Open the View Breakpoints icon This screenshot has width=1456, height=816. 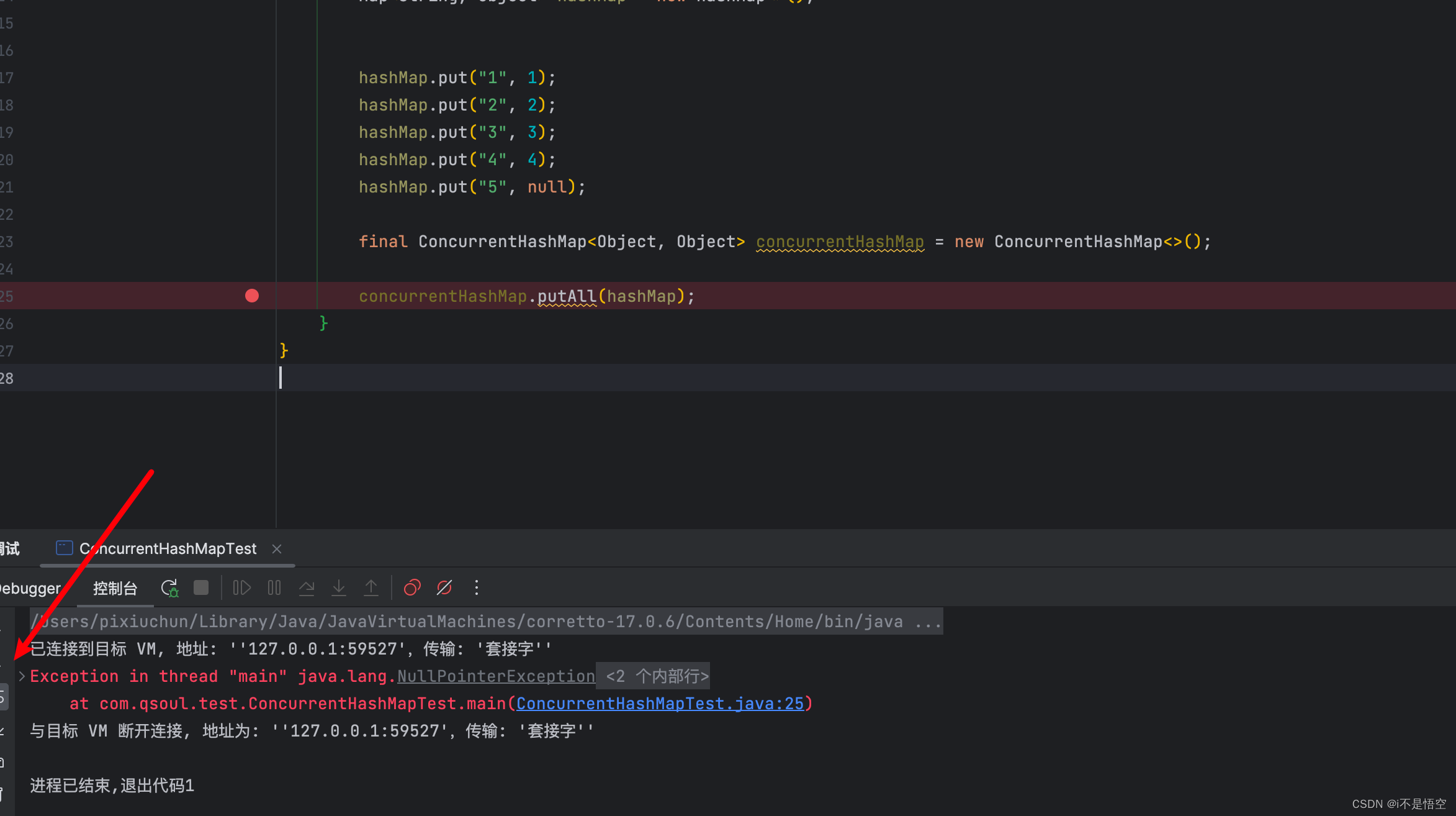point(412,588)
